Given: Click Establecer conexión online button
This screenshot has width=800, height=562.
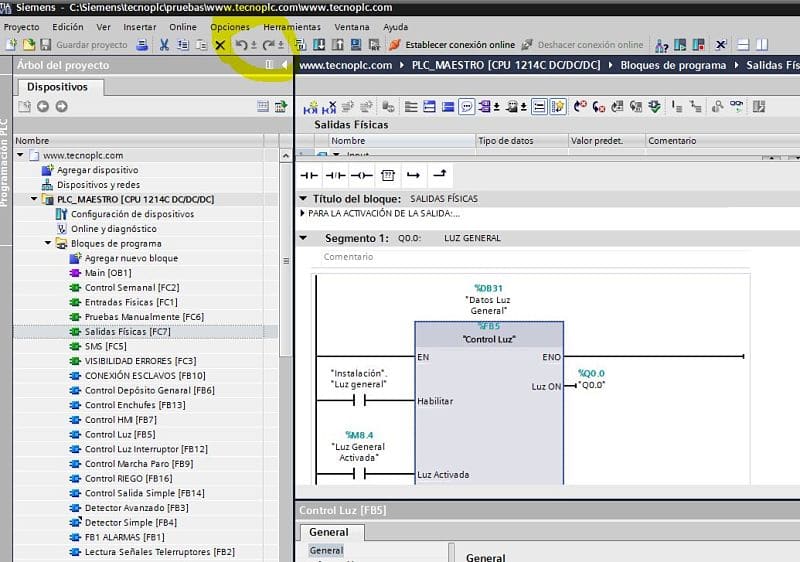Looking at the screenshot, I should [453, 45].
